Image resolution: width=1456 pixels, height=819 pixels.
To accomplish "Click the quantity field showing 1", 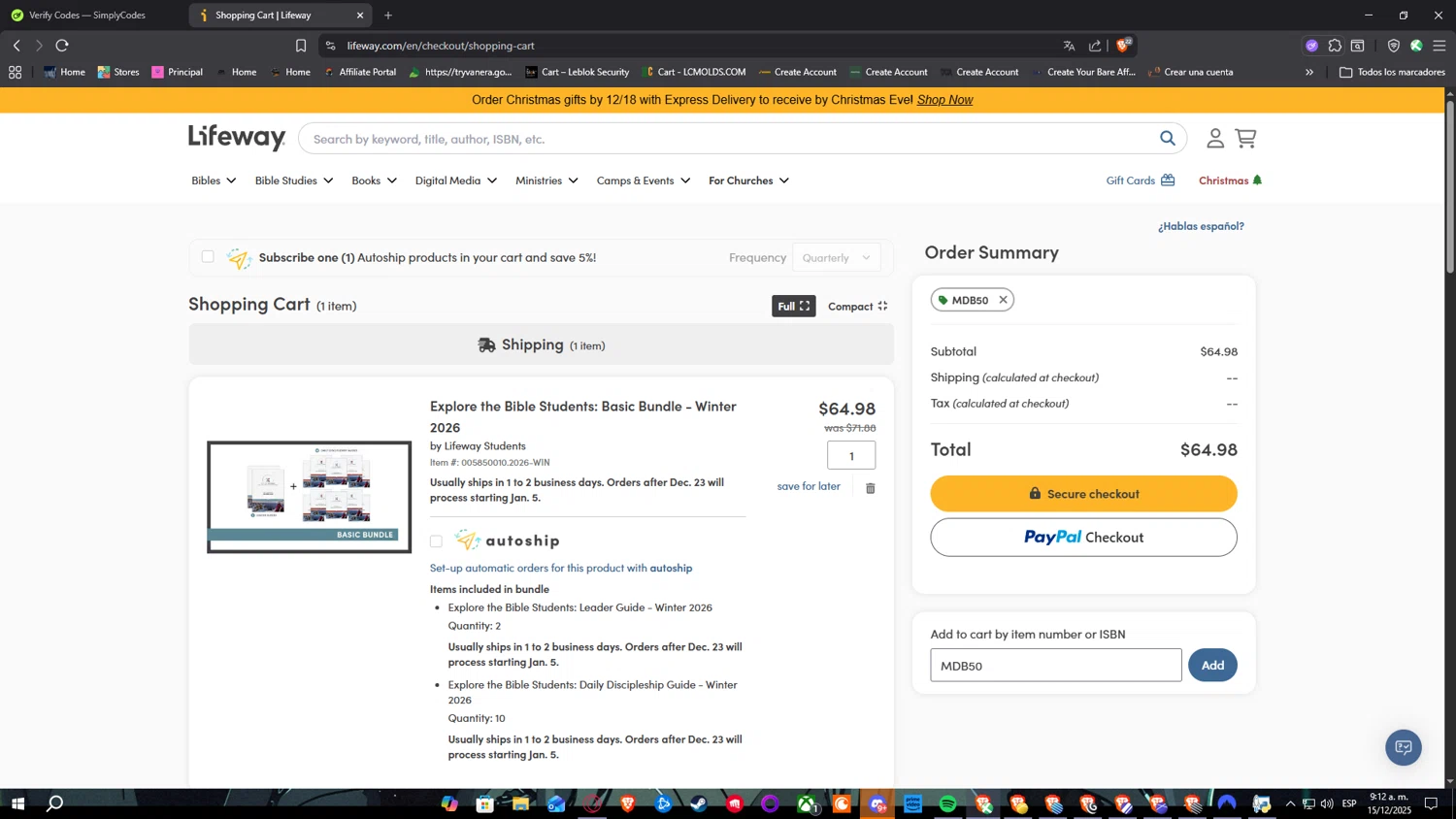I will 851,455.
